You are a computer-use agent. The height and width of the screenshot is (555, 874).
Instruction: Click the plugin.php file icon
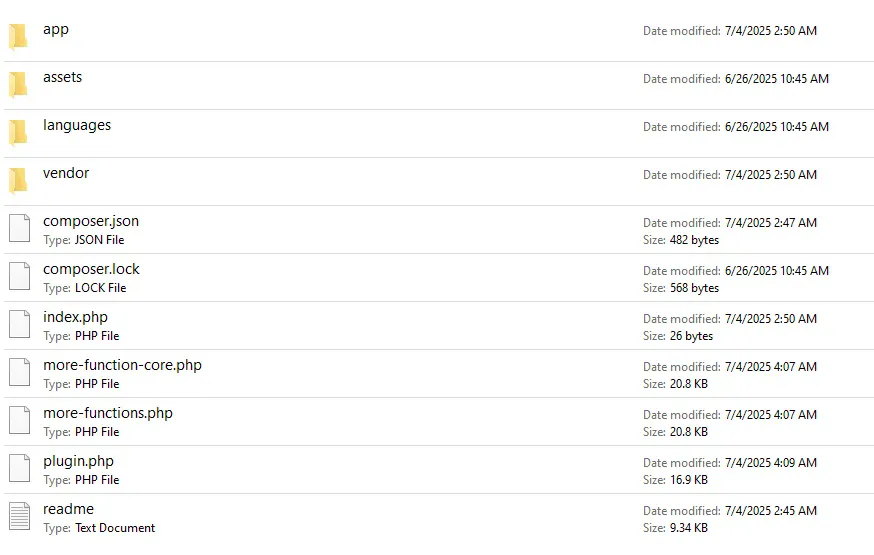[x=20, y=469]
